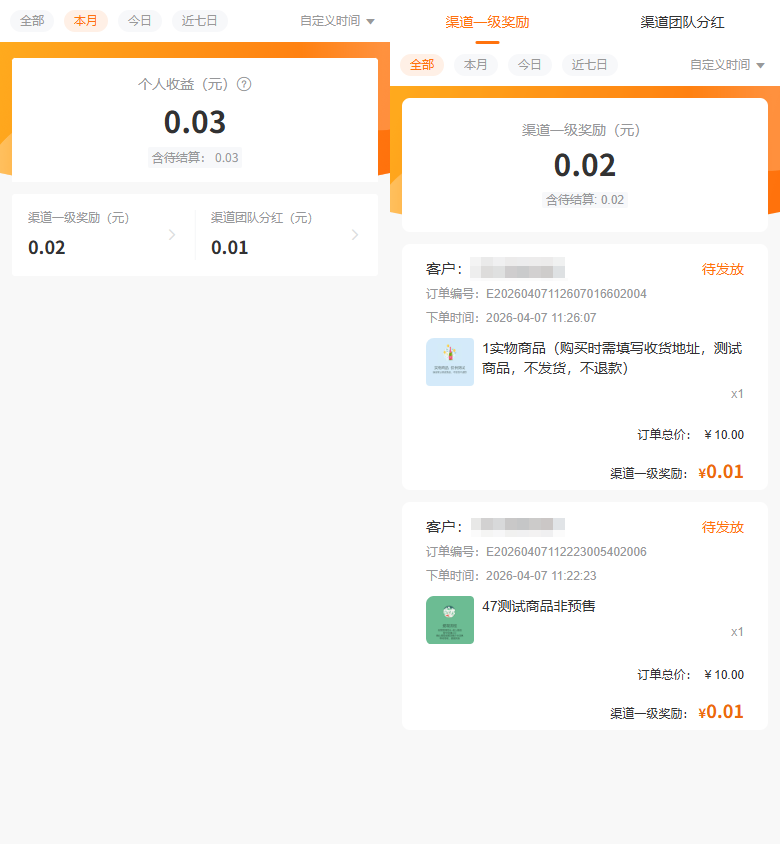Viewport: 780px width, 844px height.
Task: Click 待发放 status on second order
Action: (722, 527)
